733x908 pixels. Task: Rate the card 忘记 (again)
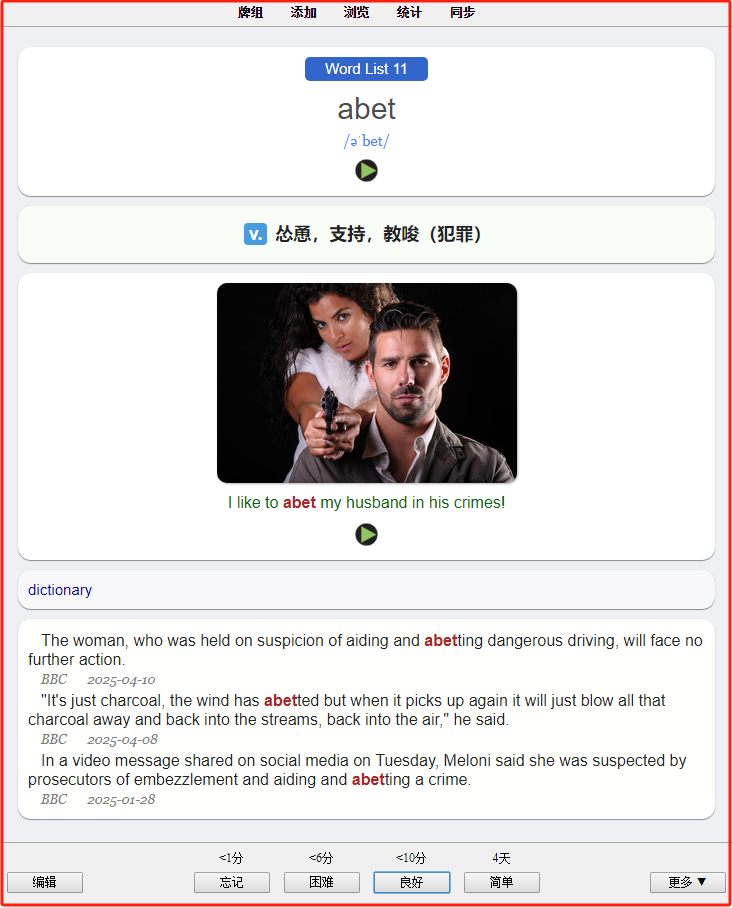click(x=232, y=883)
